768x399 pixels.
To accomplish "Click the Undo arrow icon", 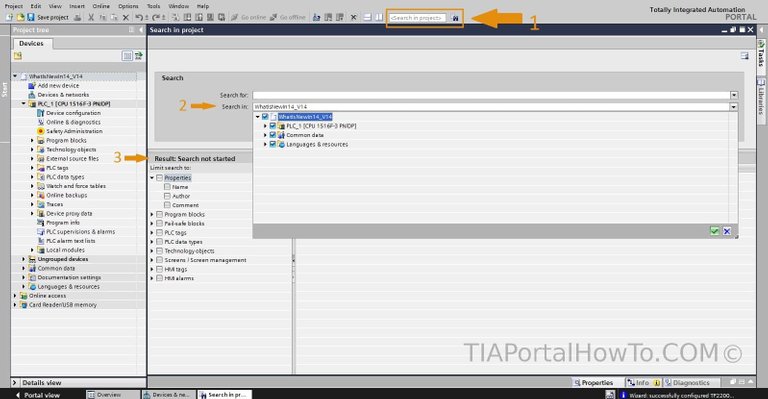I will click(139, 17).
